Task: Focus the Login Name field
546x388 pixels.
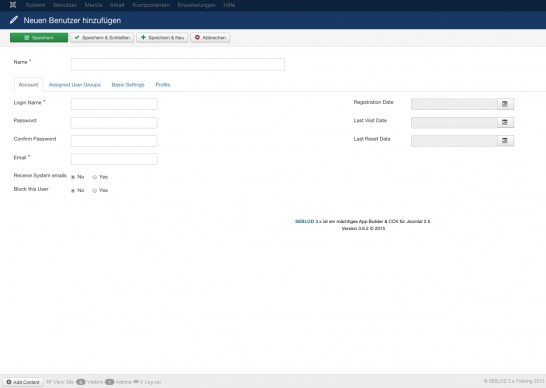Action: coord(114,104)
